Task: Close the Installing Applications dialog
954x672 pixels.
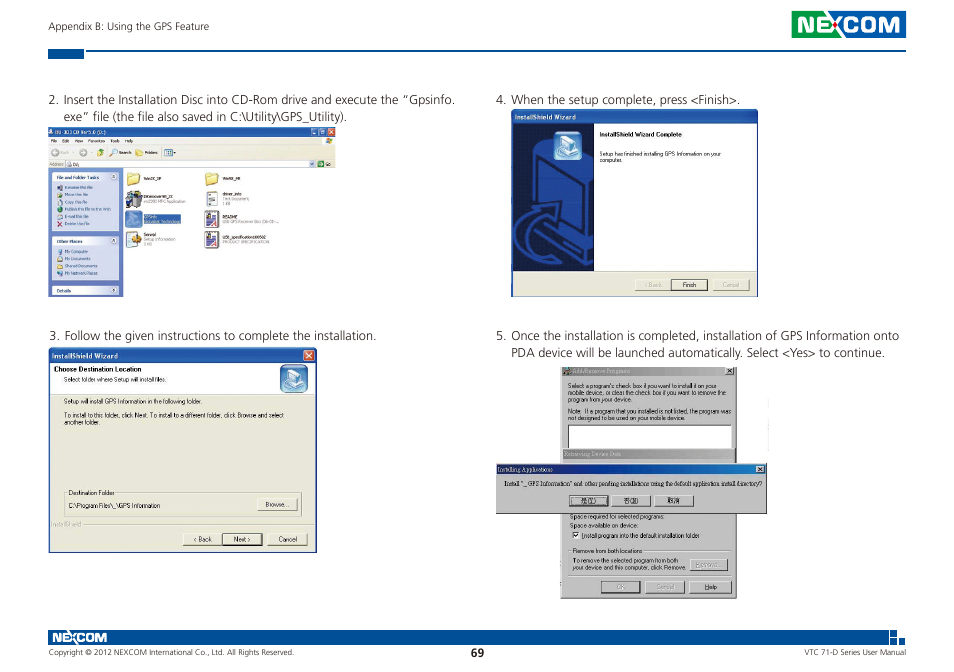Action: [x=760, y=469]
